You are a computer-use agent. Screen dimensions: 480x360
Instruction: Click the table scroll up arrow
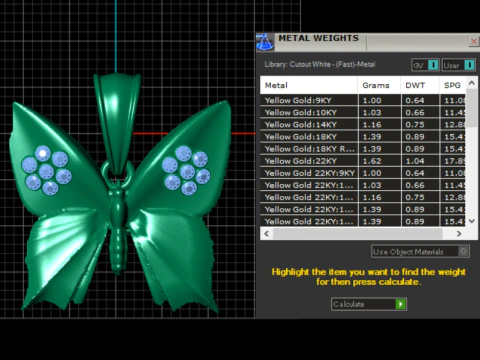coord(472,83)
